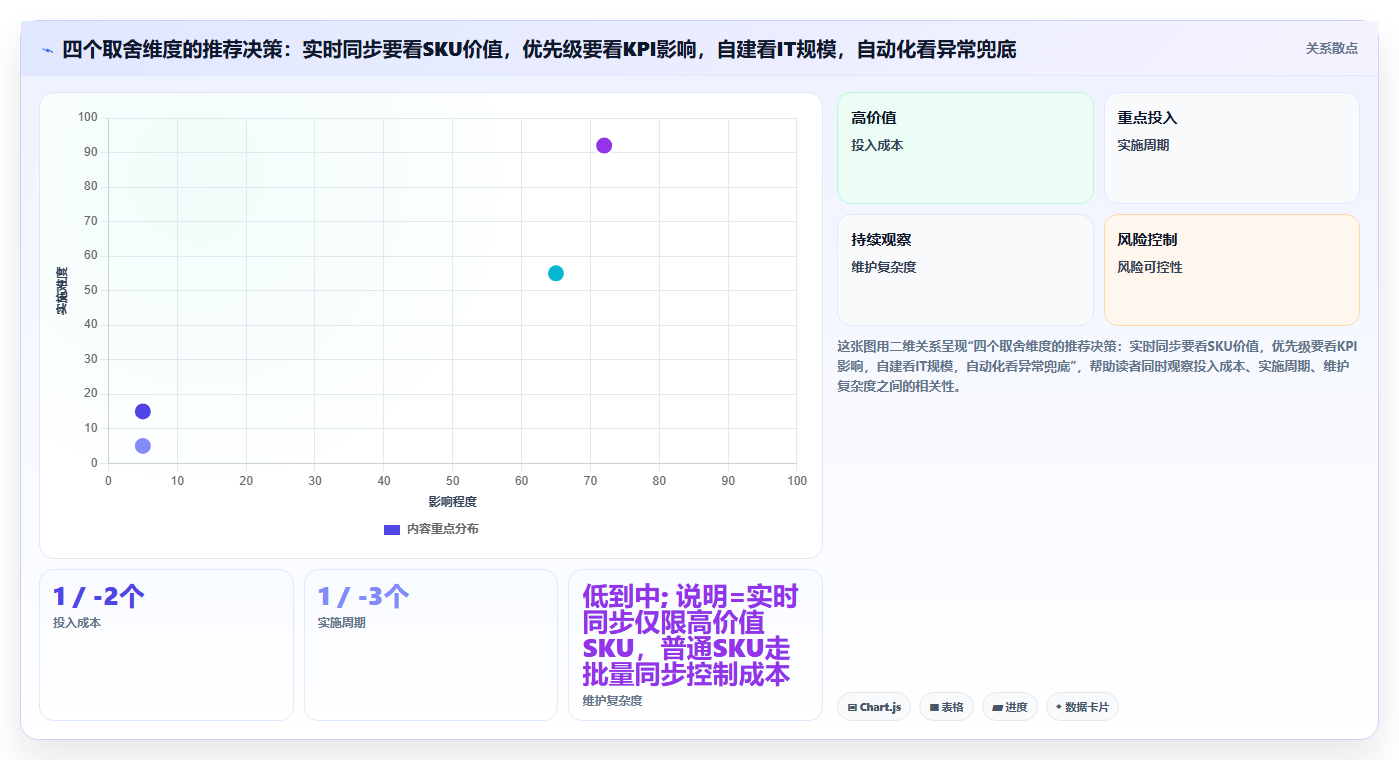This screenshot has height=760, width=1399.
Task: Click the 风险控制 heading
Action: (1147, 240)
